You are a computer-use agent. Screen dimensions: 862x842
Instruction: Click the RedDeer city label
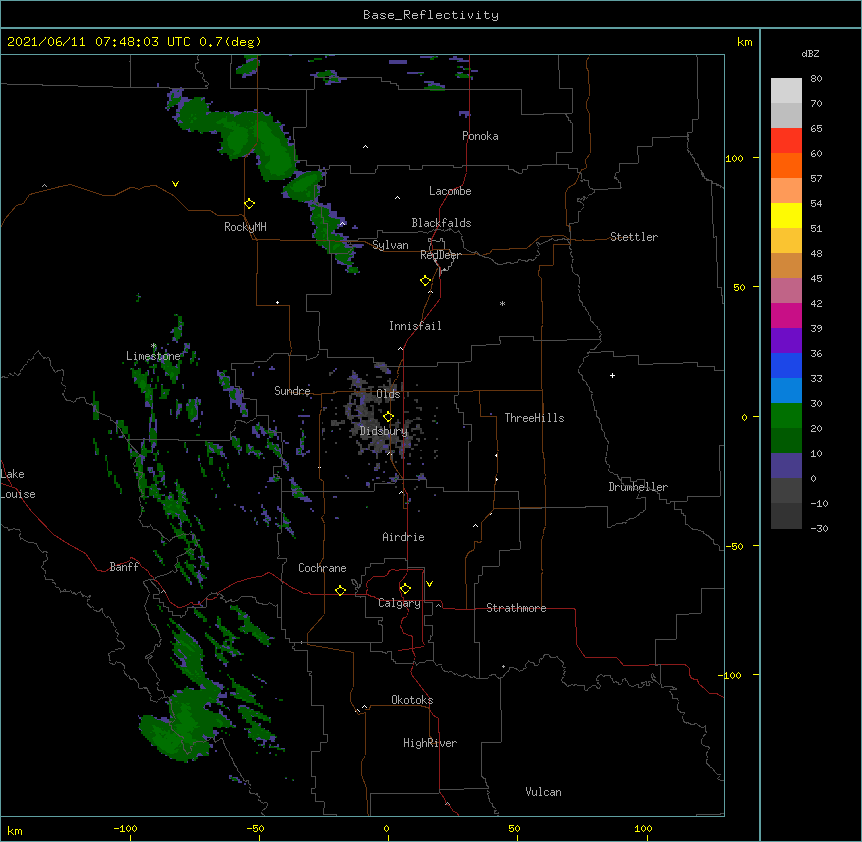440,255
